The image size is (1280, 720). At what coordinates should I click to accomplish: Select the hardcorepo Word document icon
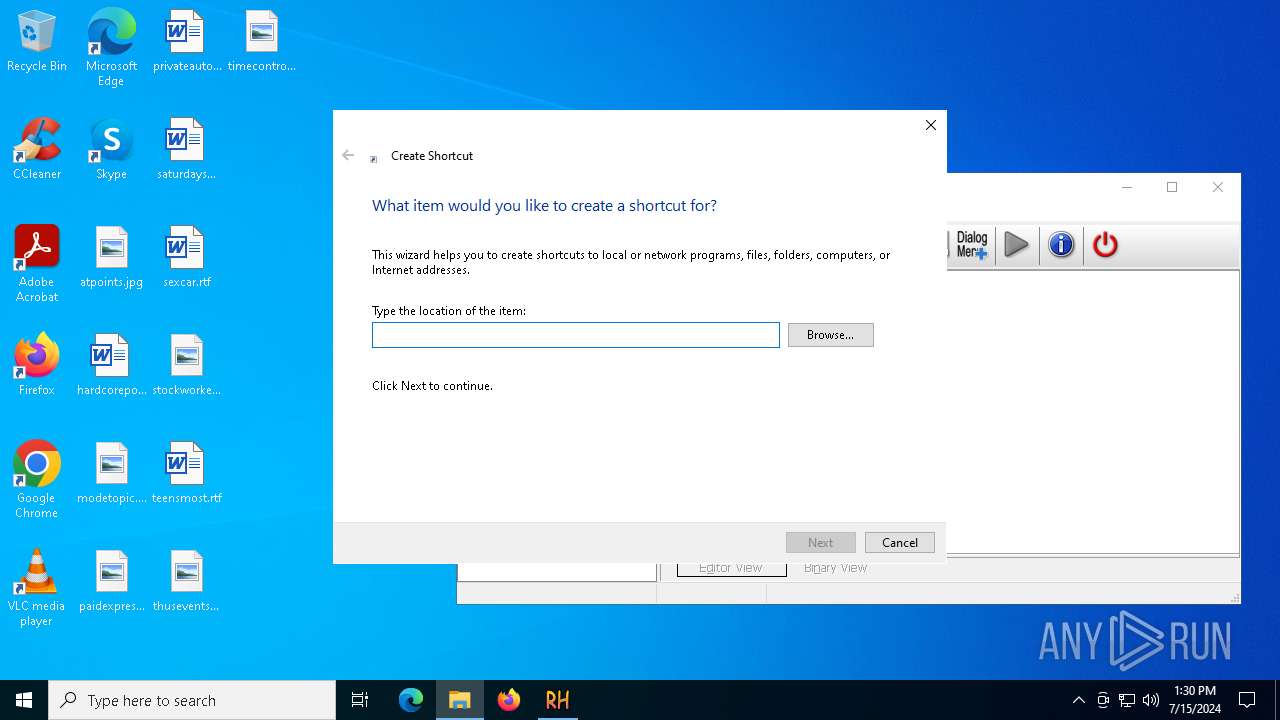tap(111, 365)
